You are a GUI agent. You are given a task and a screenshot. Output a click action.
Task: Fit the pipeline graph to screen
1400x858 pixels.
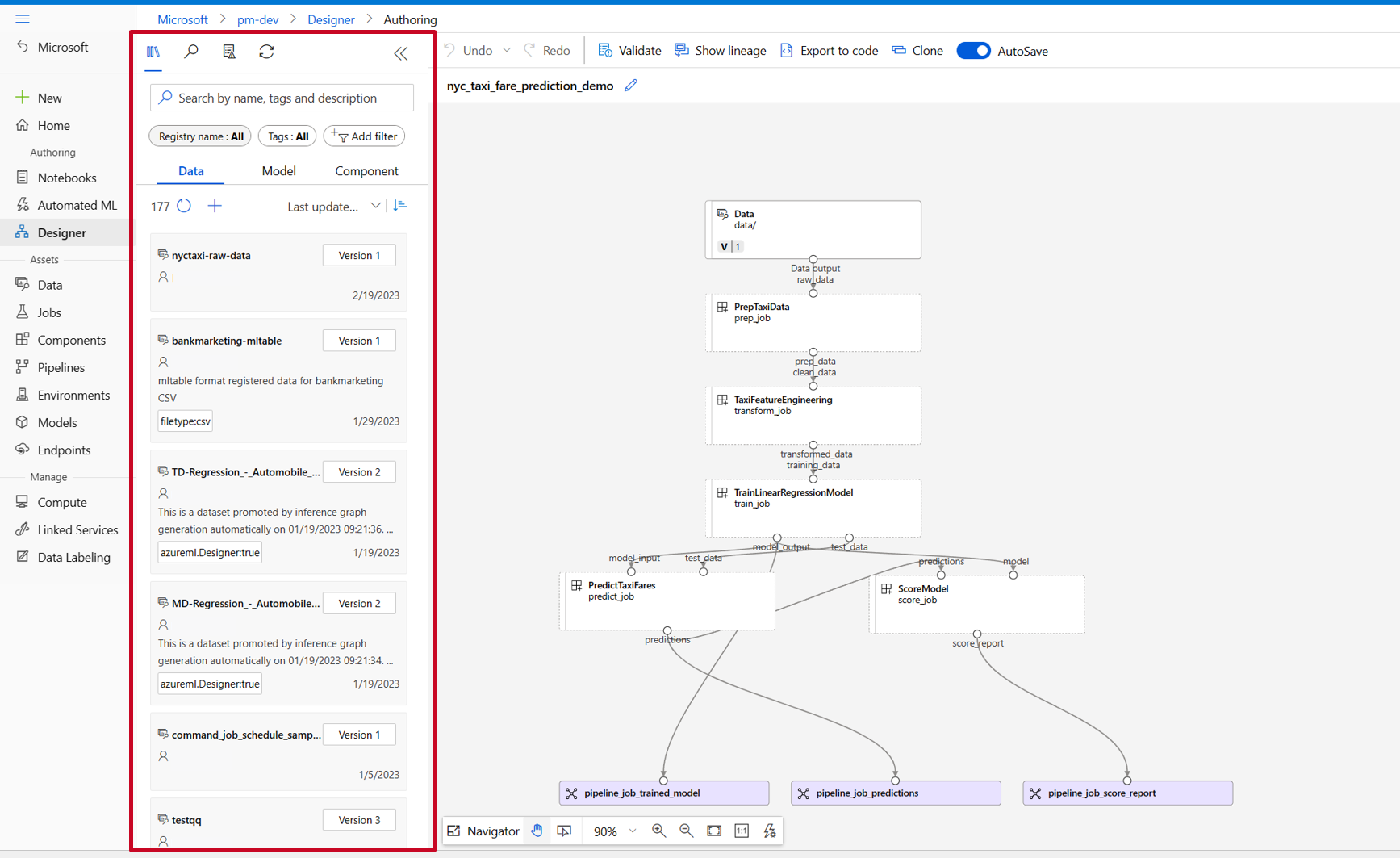point(714,831)
